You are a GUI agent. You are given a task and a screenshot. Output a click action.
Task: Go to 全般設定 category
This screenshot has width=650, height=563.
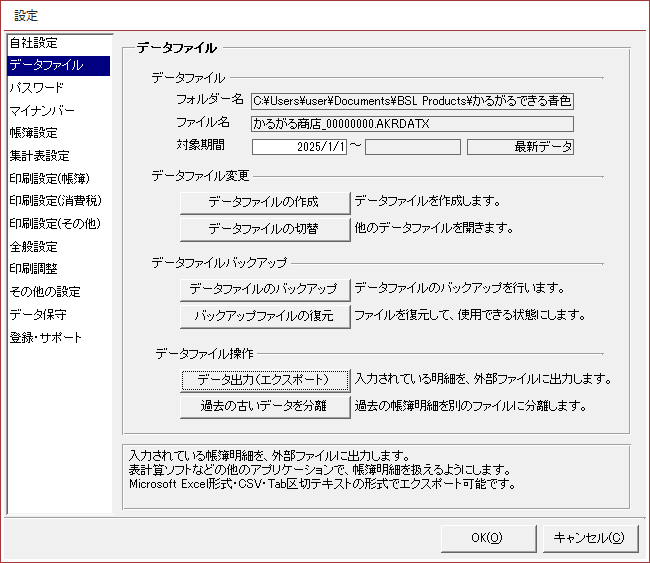click(34, 246)
